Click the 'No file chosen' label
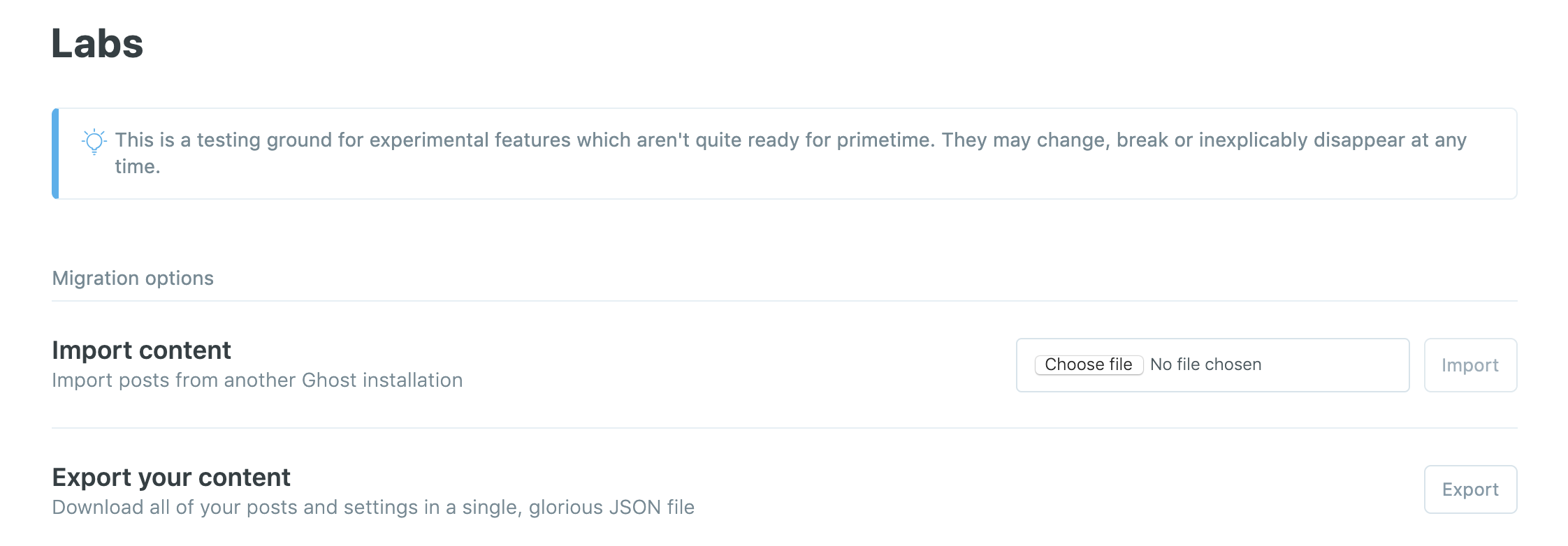 pos(1205,364)
